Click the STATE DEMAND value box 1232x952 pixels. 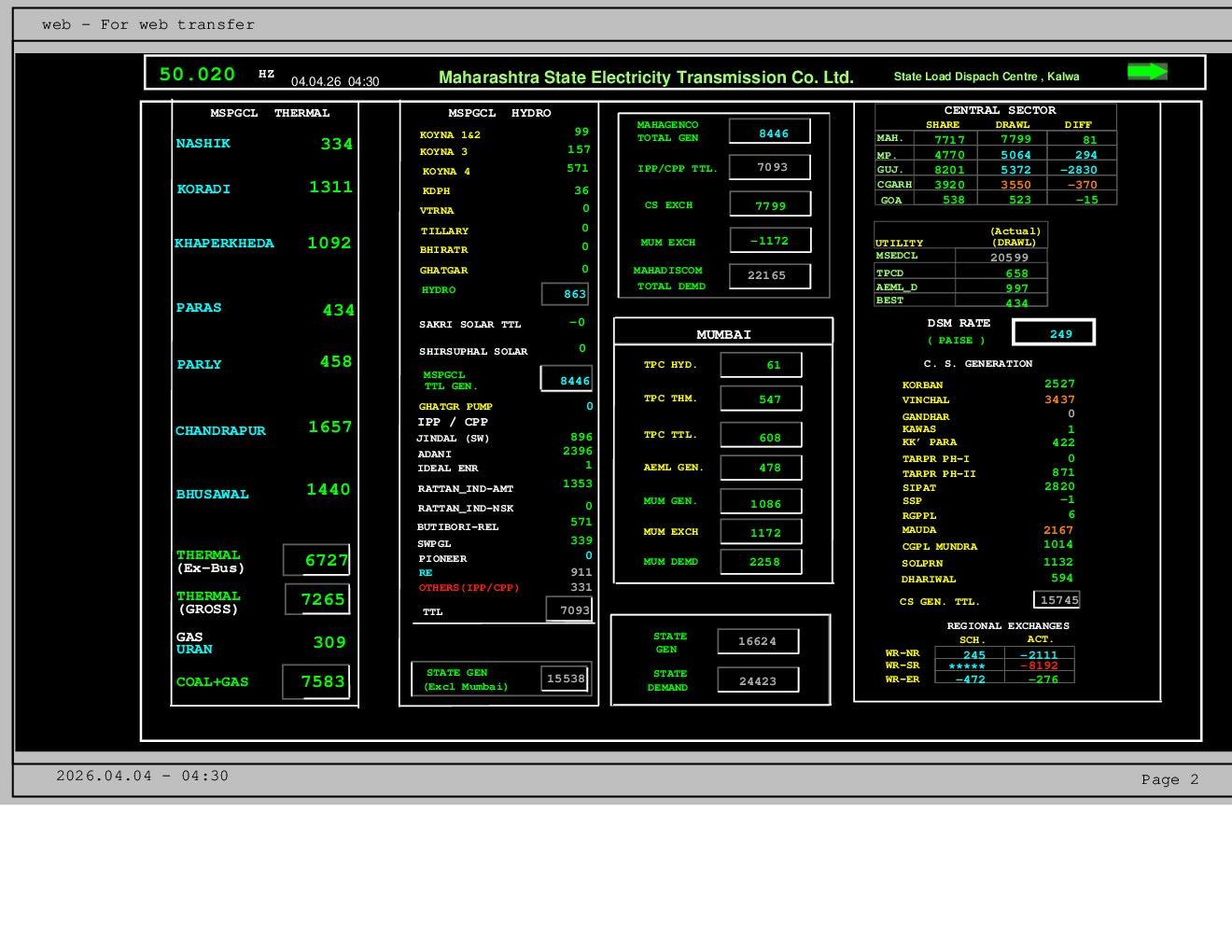758,680
